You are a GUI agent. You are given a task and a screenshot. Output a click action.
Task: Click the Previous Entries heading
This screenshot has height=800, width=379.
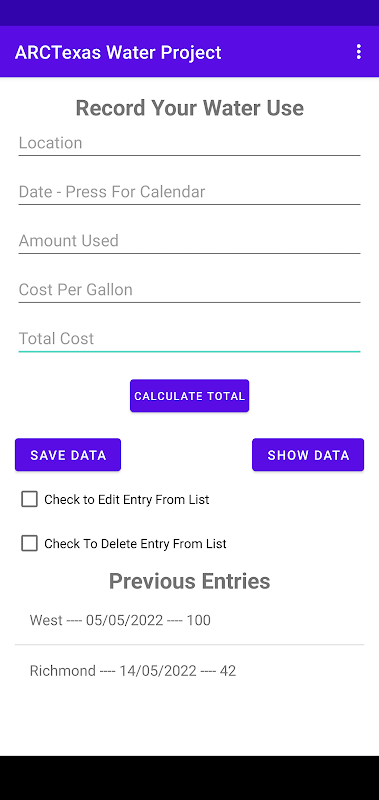pyautogui.click(x=189, y=581)
